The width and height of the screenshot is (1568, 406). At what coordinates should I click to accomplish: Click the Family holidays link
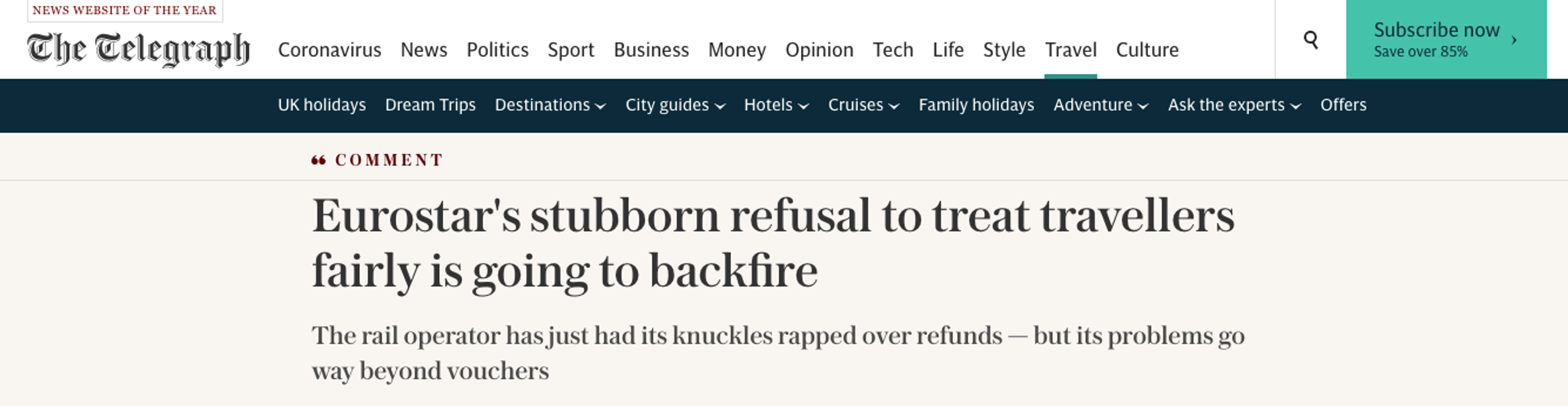[x=976, y=105]
